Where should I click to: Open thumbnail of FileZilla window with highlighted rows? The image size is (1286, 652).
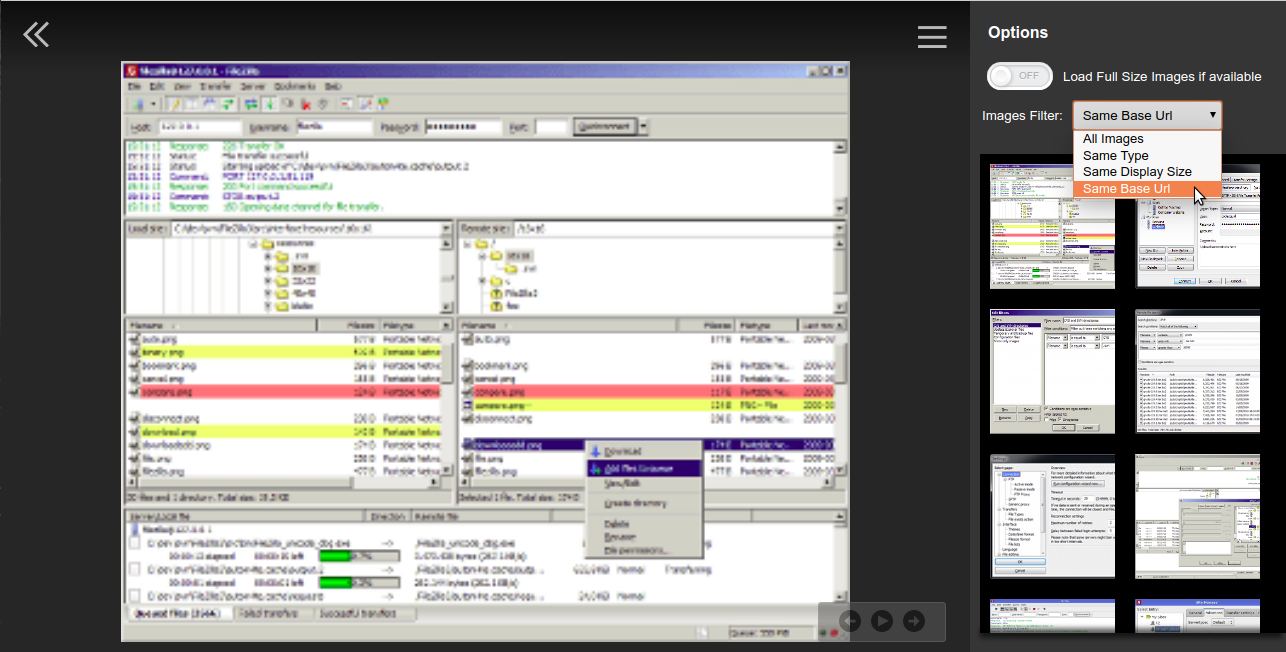[x=1053, y=226]
